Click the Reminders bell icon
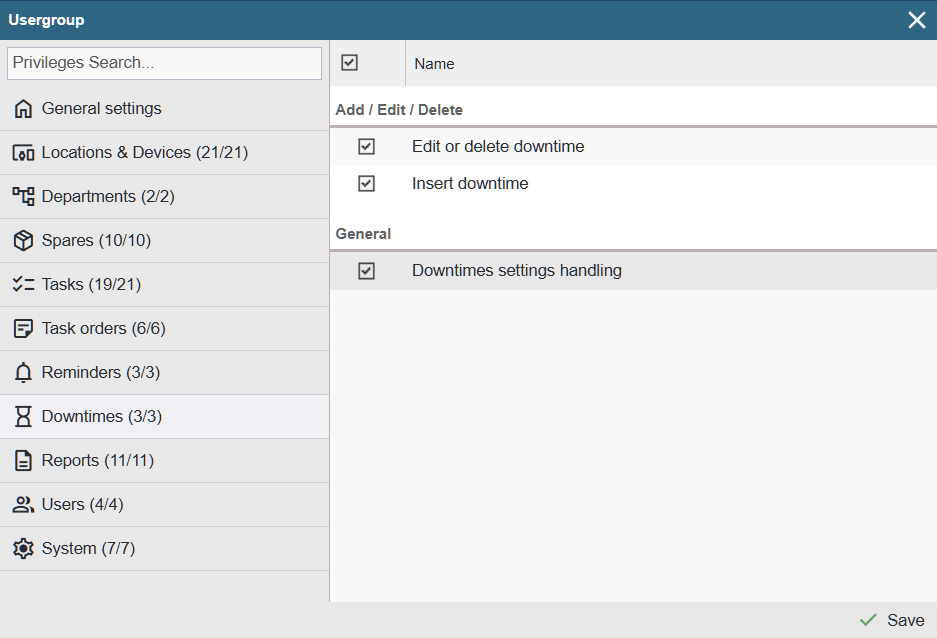Viewport: 937px width, 638px height. tap(23, 373)
